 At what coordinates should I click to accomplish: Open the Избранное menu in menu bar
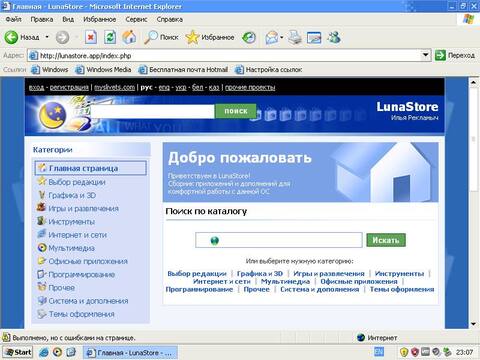coord(100,19)
